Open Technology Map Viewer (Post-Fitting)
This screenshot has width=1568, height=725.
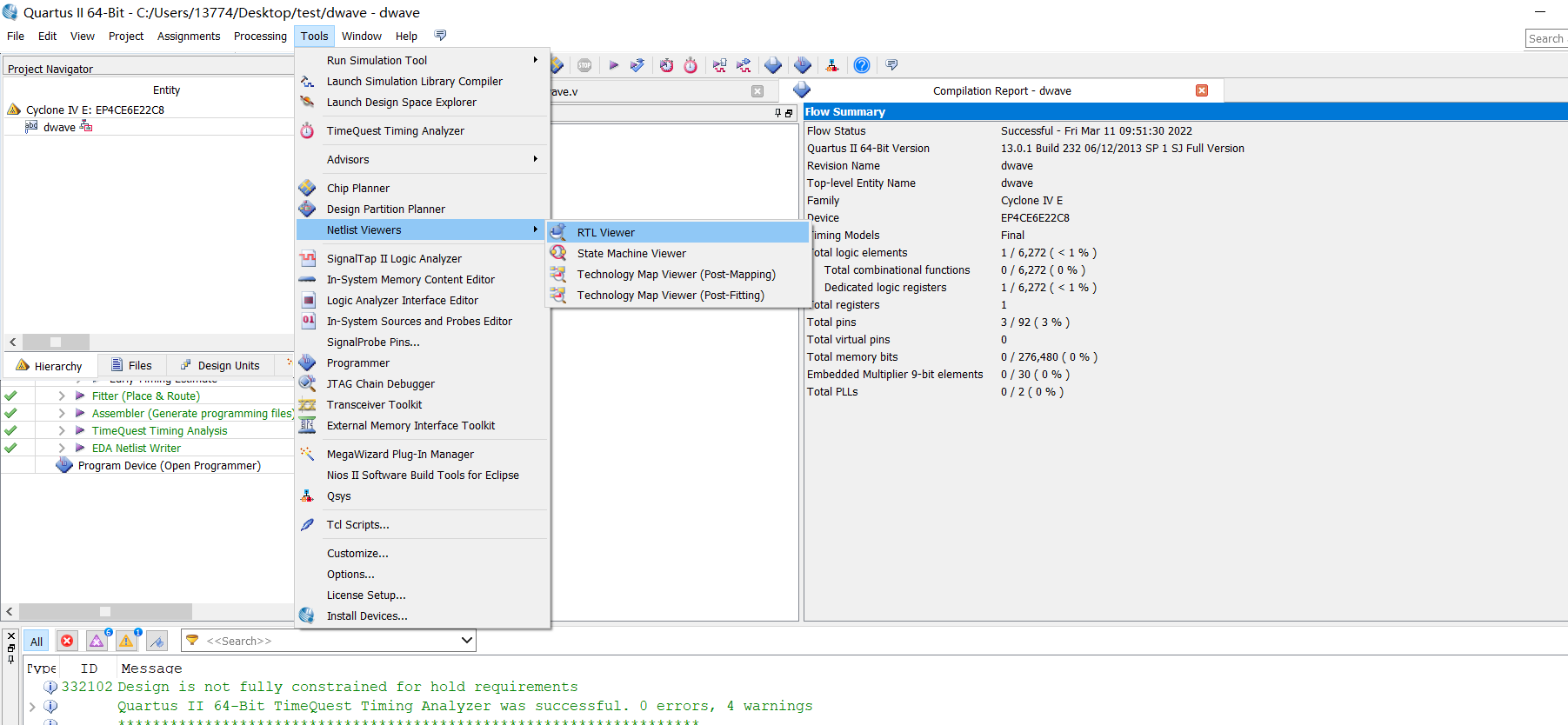(677, 295)
